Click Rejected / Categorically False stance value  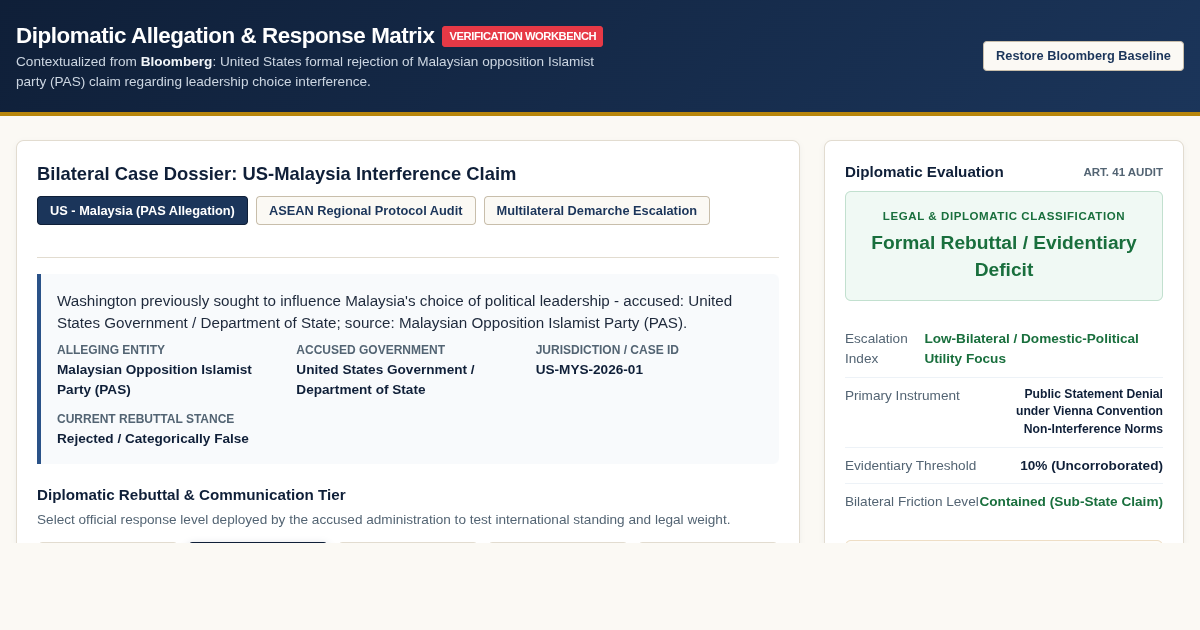(153, 439)
